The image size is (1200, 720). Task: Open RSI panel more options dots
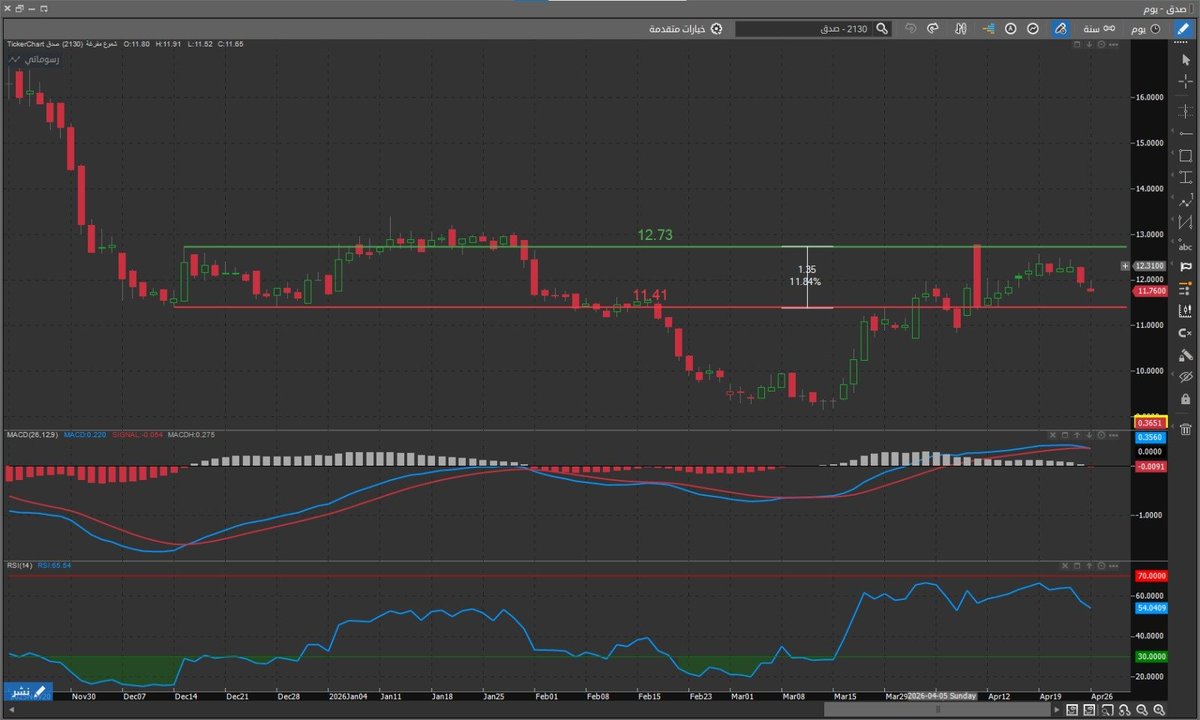(1114, 566)
